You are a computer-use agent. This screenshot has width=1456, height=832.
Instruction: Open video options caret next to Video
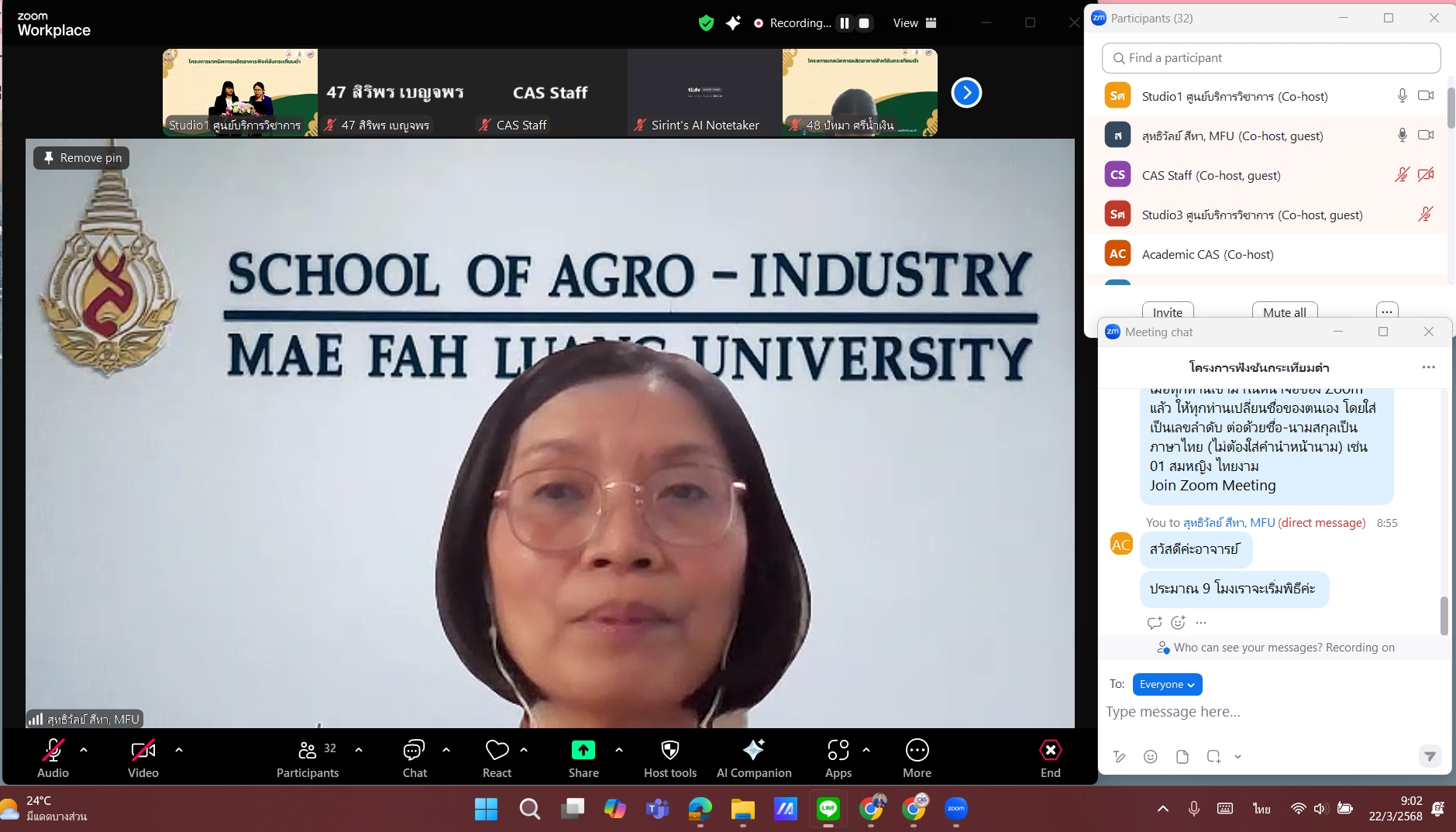tap(179, 750)
